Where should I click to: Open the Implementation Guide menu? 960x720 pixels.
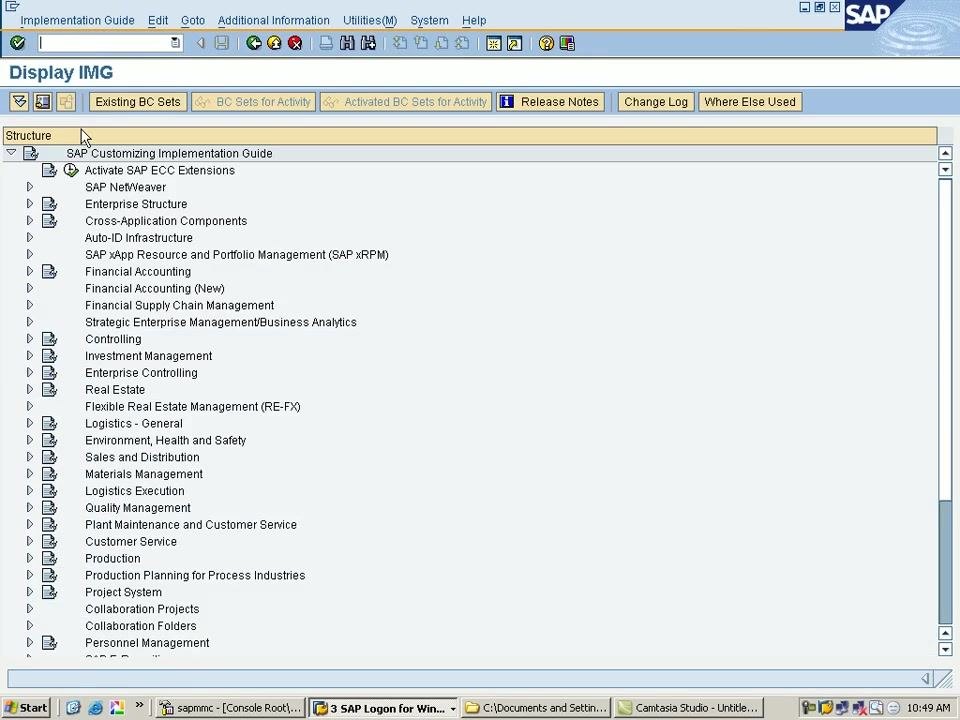(x=77, y=20)
